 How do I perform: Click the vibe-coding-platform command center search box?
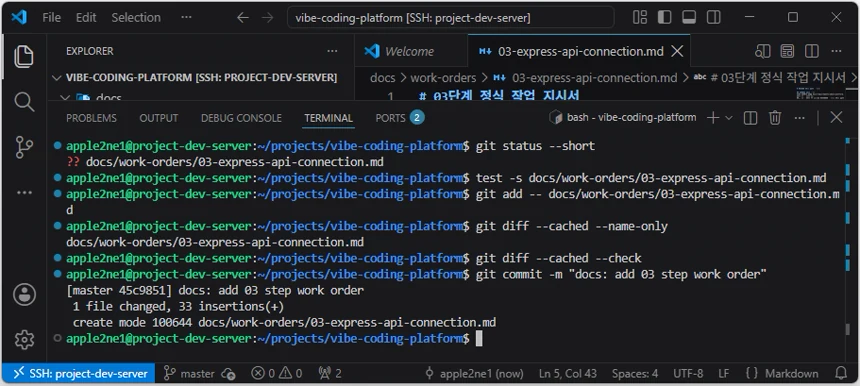(x=451, y=18)
